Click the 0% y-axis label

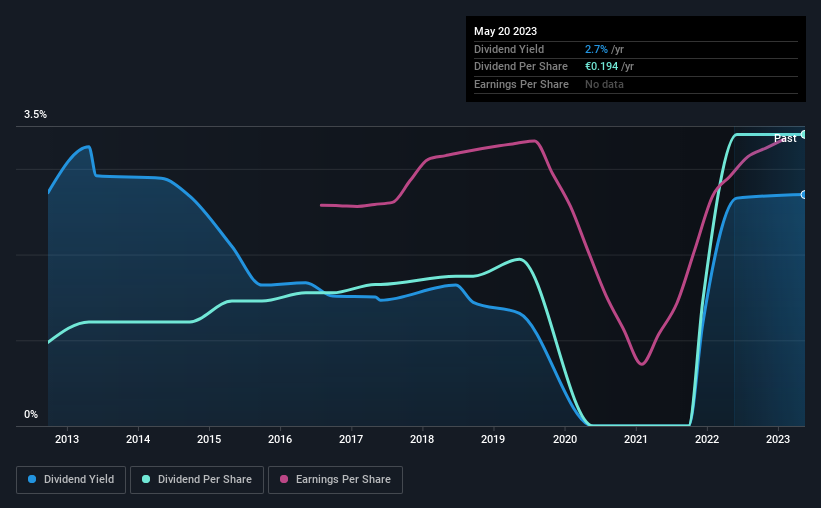click(x=31, y=414)
